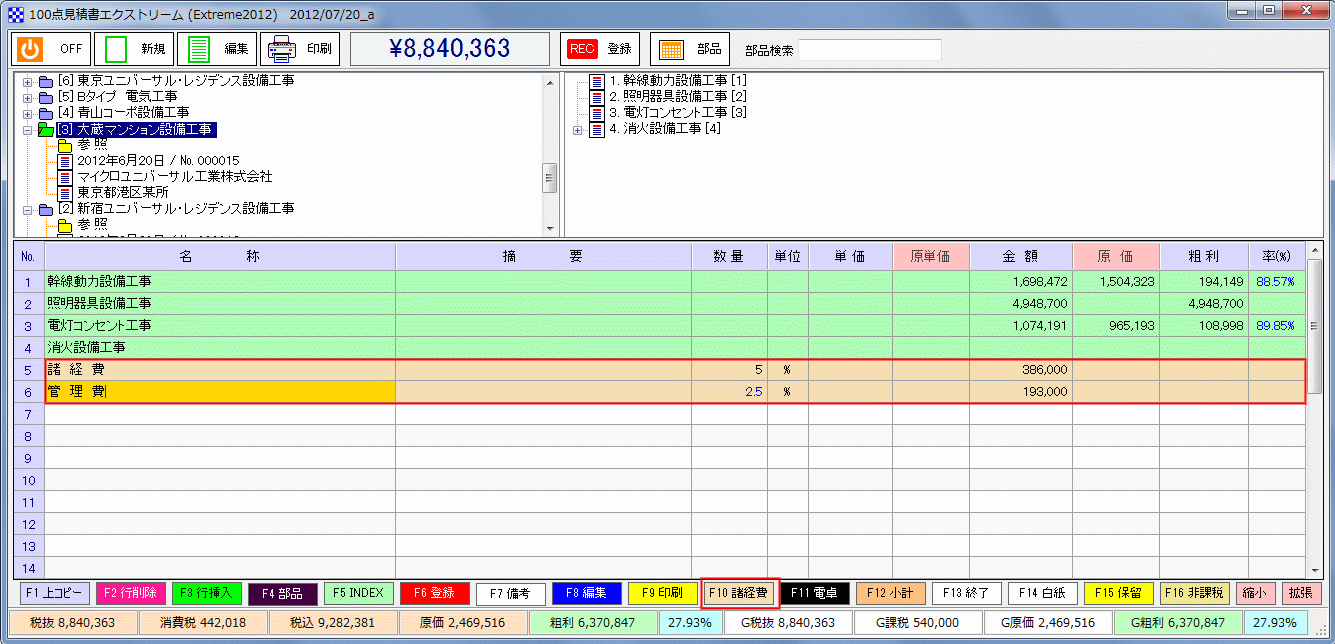Open the 編集 edit icon in the toolbar
Image resolution: width=1335 pixels, height=644 pixels.
coord(196,48)
